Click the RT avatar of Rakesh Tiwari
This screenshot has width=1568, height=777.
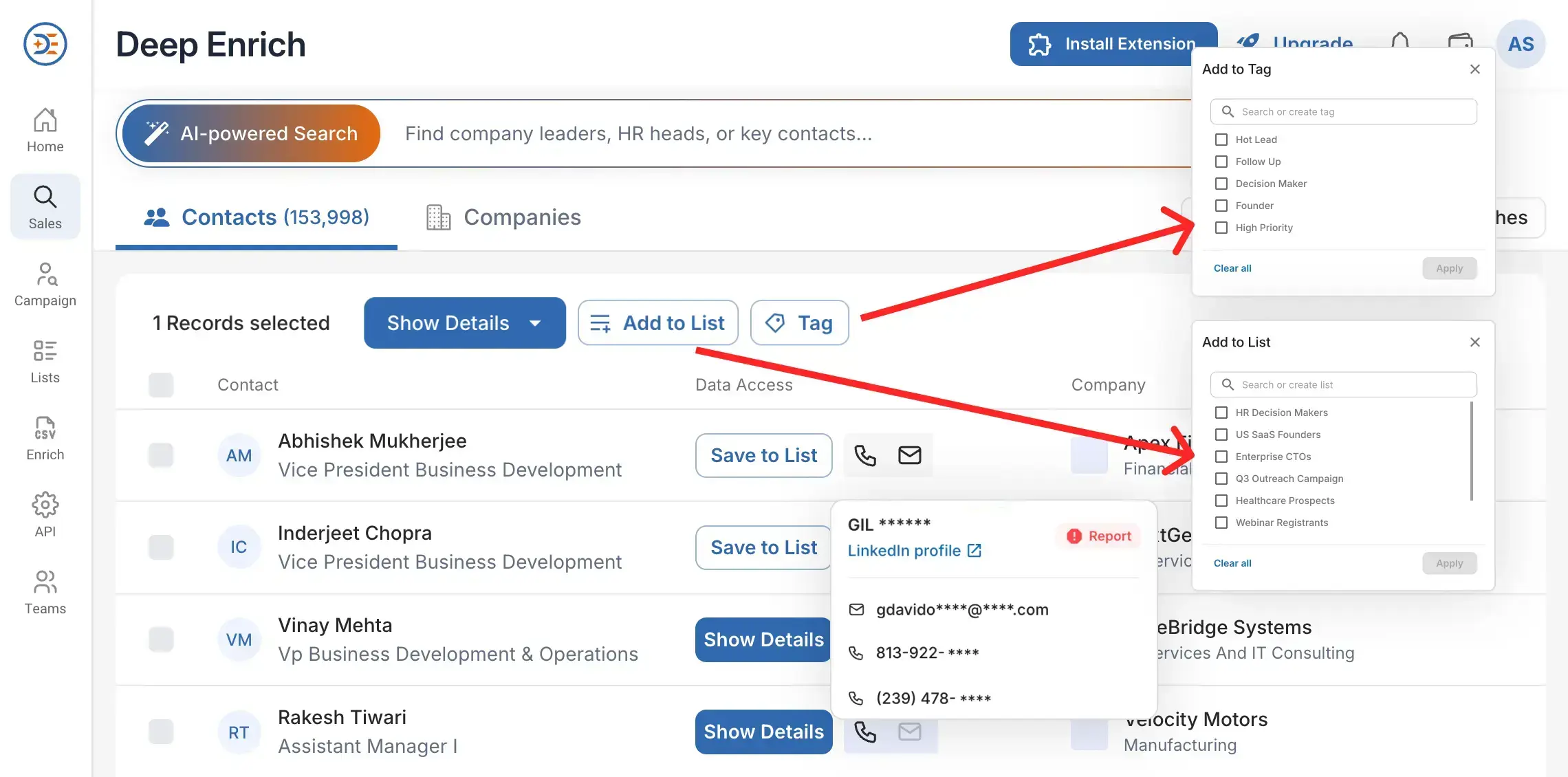239,732
